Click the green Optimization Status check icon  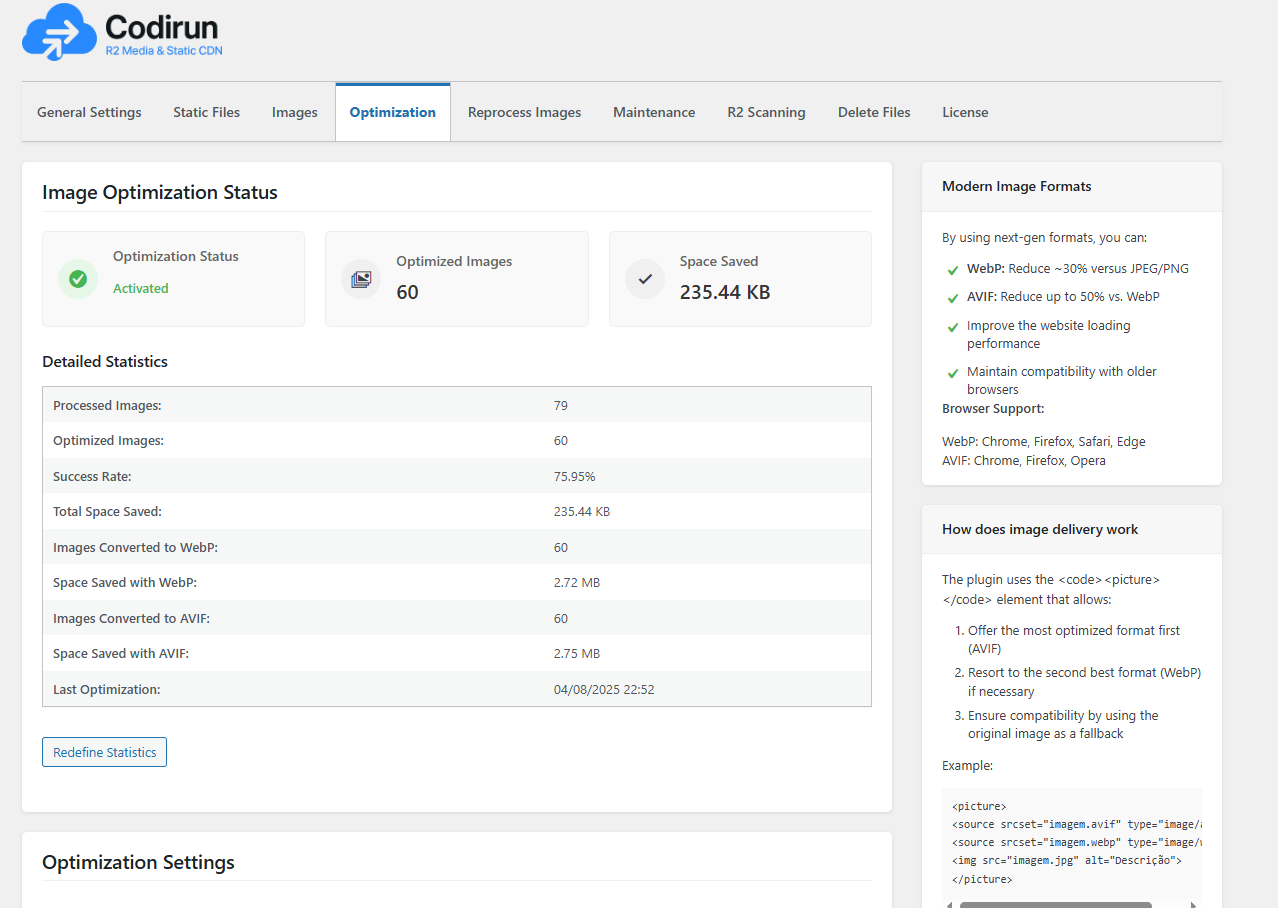click(x=78, y=279)
